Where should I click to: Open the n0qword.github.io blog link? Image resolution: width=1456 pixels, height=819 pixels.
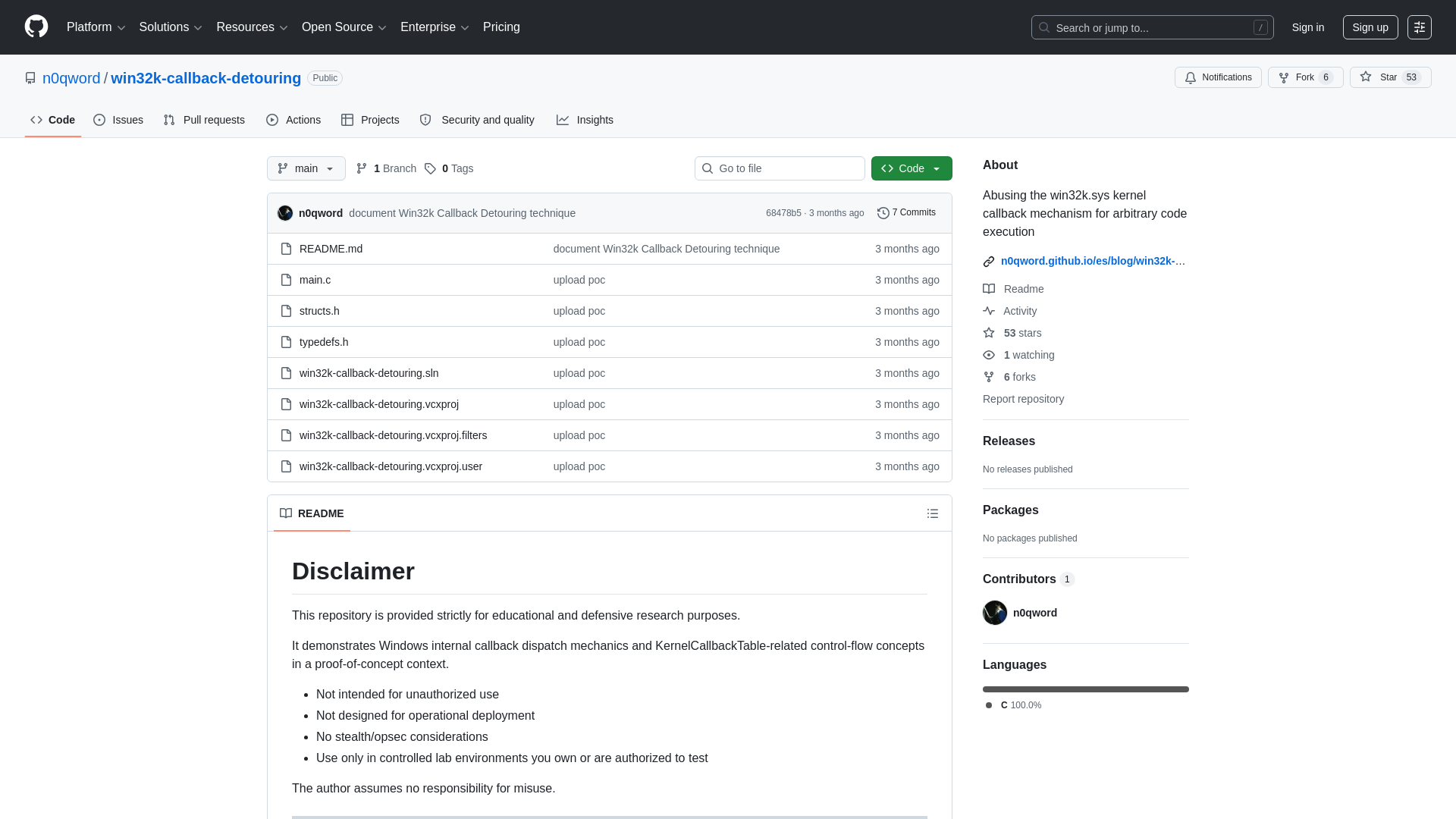pyautogui.click(x=1093, y=261)
